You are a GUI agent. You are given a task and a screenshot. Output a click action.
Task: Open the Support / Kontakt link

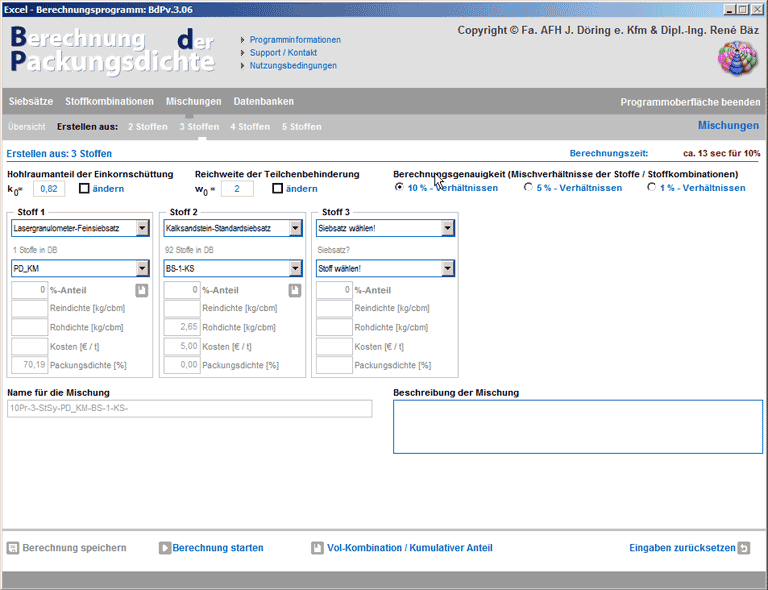tap(283, 53)
